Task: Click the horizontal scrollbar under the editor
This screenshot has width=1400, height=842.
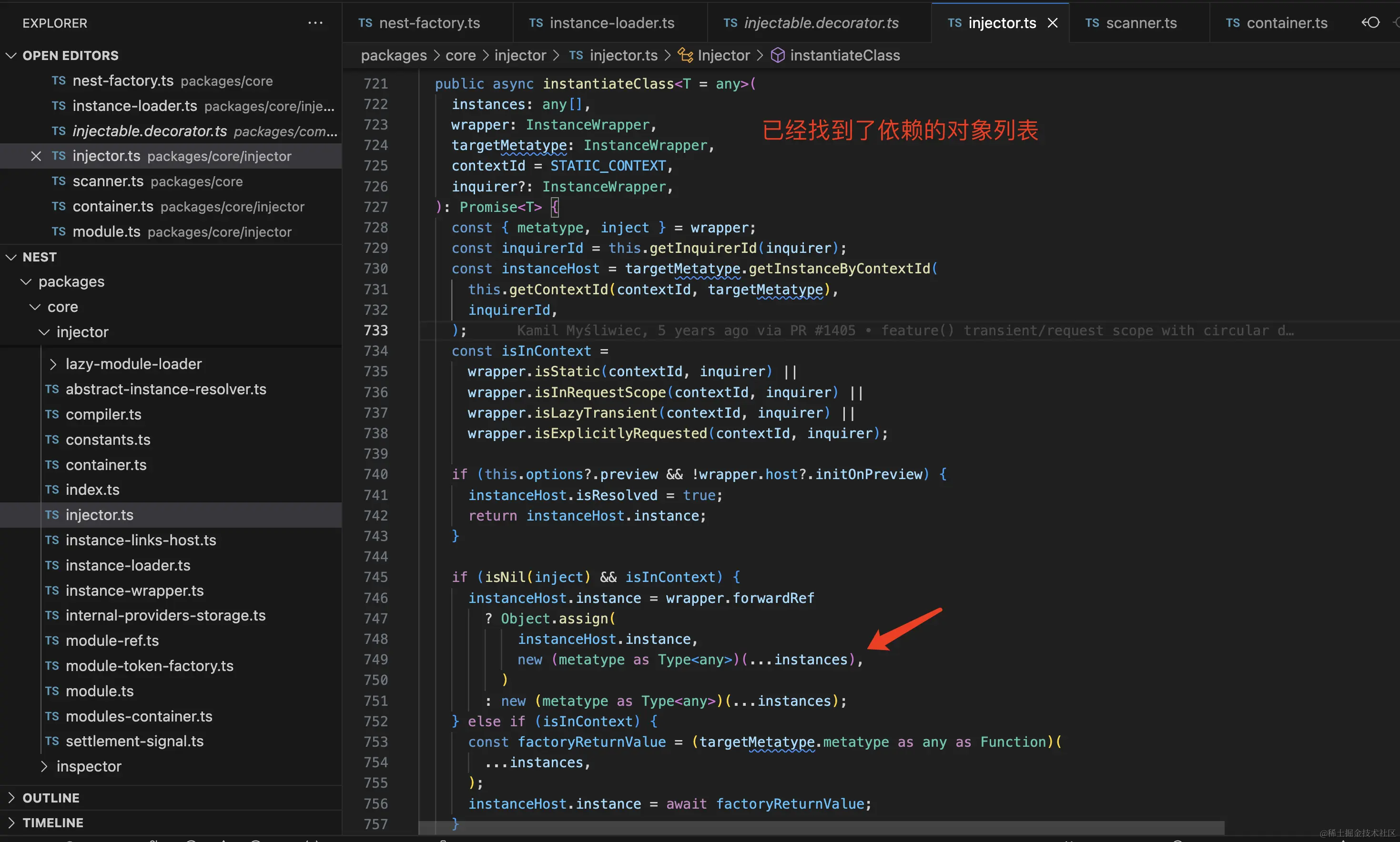Action: click(x=822, y=827)
